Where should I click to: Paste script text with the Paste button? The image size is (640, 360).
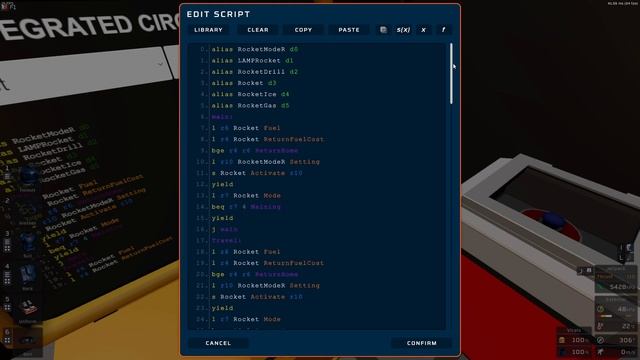pos(349,30)
